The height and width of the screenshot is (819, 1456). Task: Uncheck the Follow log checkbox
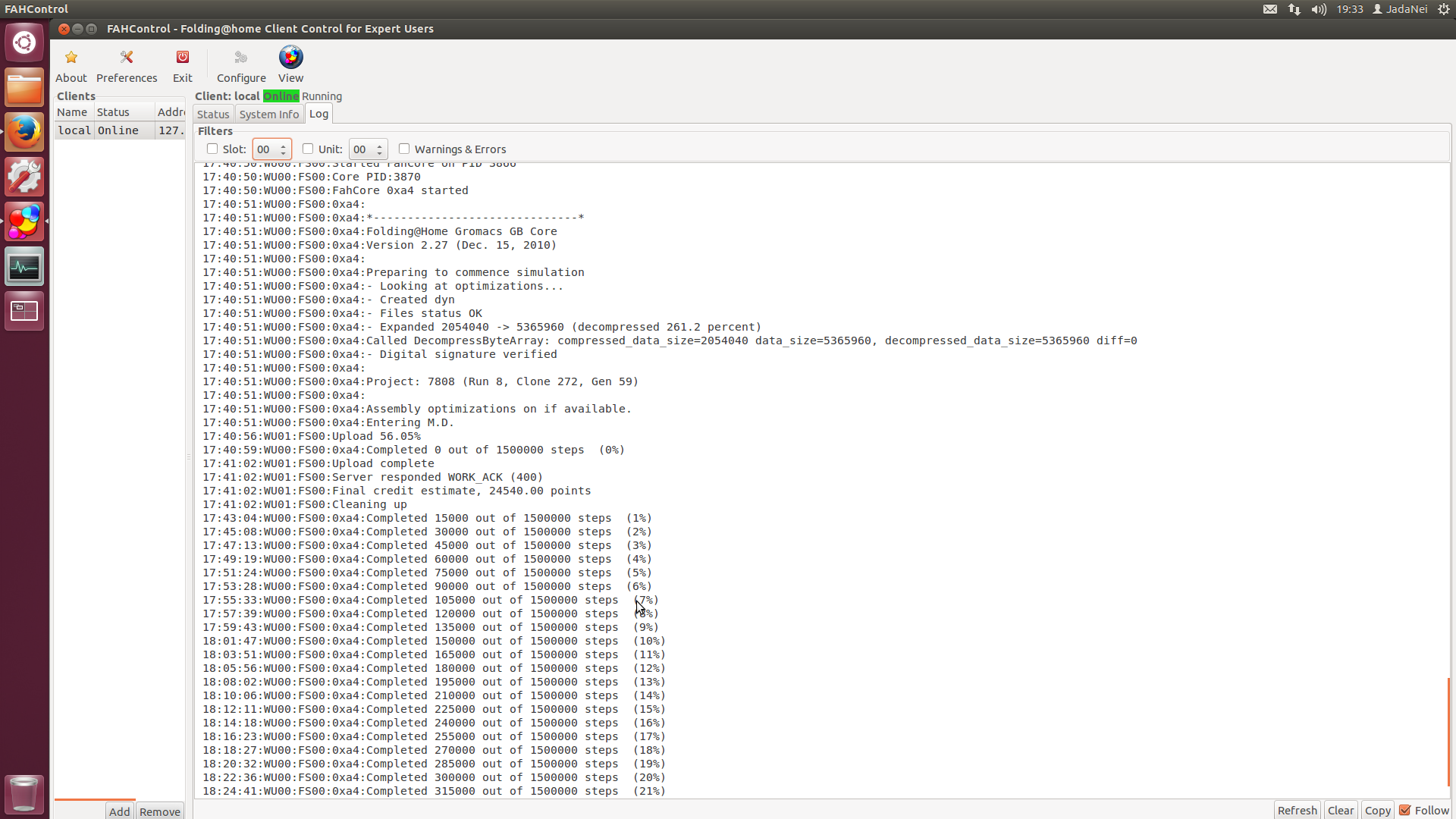pos(1405,810)
